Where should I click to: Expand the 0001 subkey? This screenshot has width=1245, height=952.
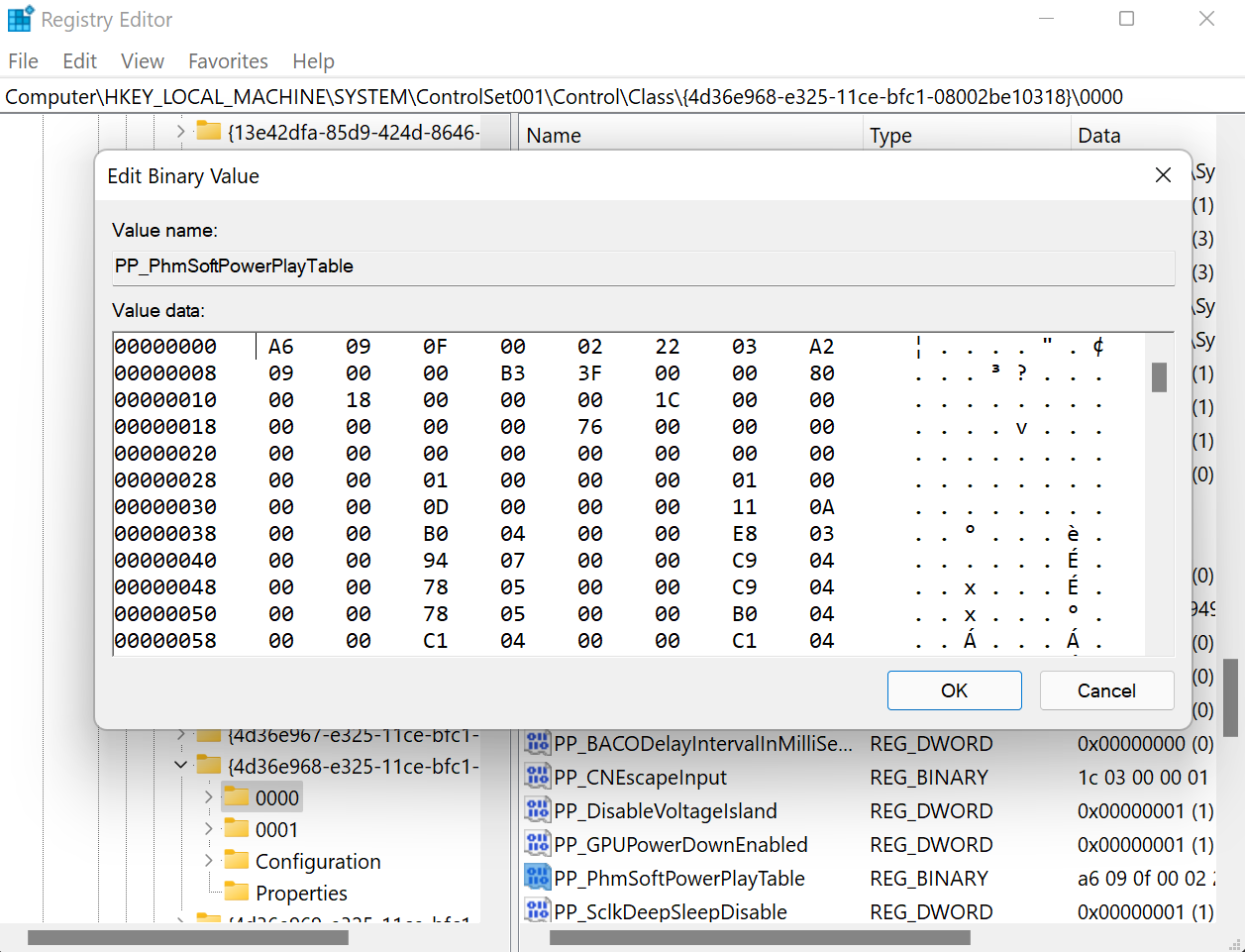(208, 829)
